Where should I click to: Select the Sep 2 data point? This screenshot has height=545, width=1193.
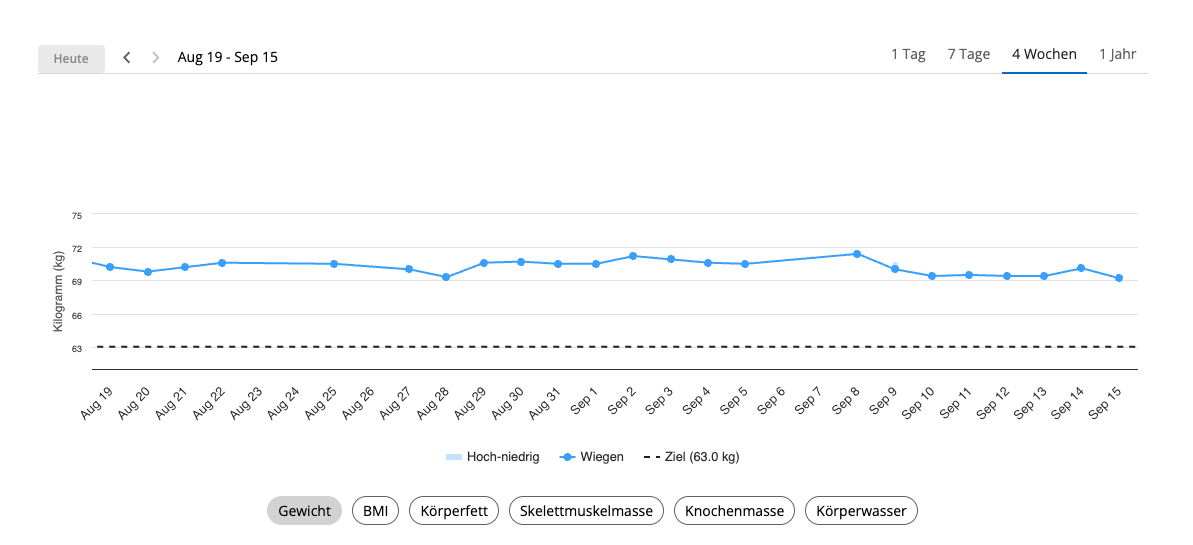pos(633,256)
